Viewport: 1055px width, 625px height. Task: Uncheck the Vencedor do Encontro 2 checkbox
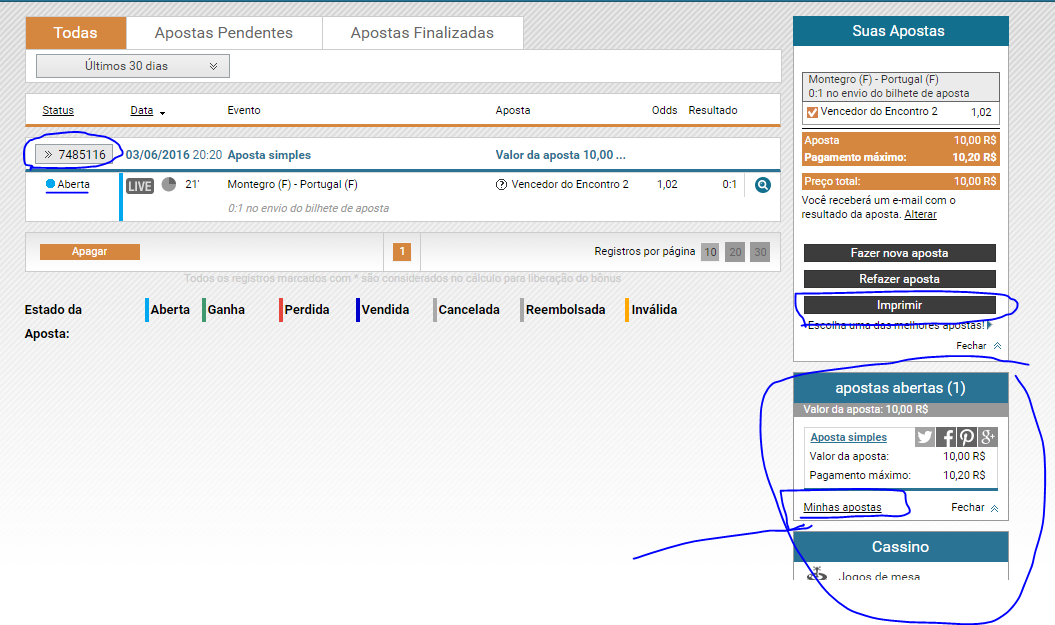pos(812,112)
